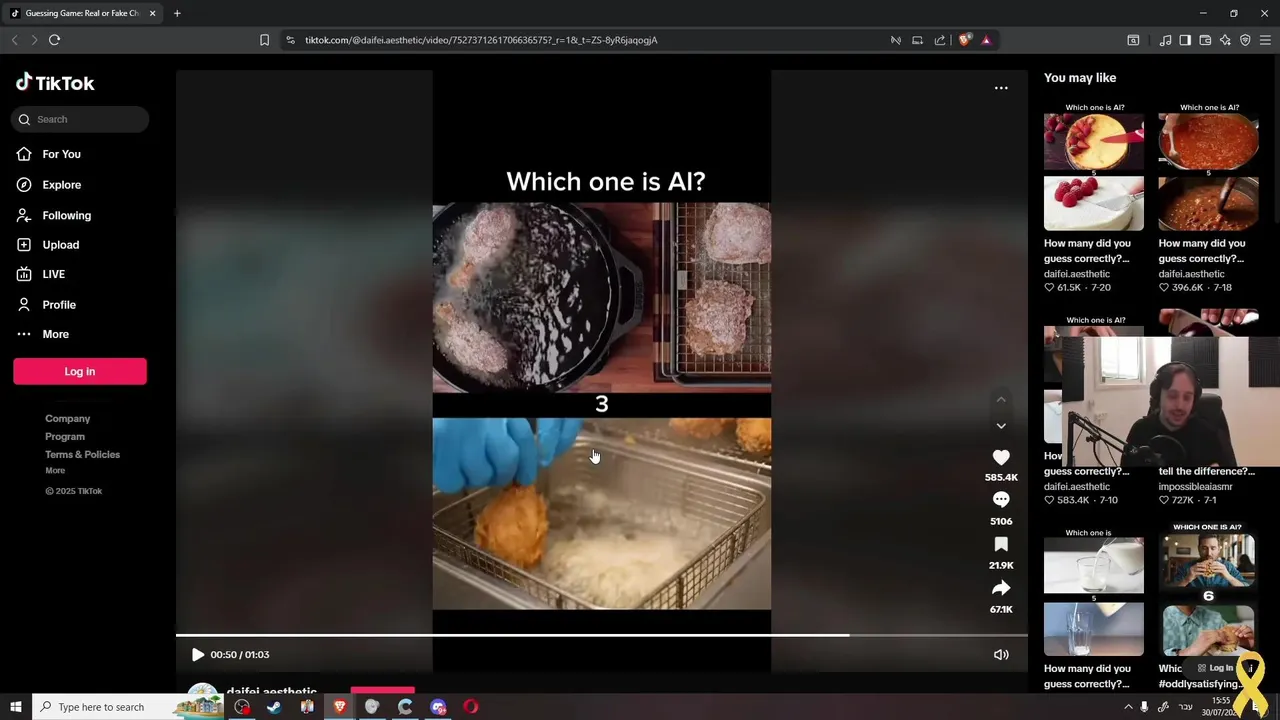This screenshot has width=1280, height=720.
Task: Go to next video down arrow
Action: pos(1001,426)
